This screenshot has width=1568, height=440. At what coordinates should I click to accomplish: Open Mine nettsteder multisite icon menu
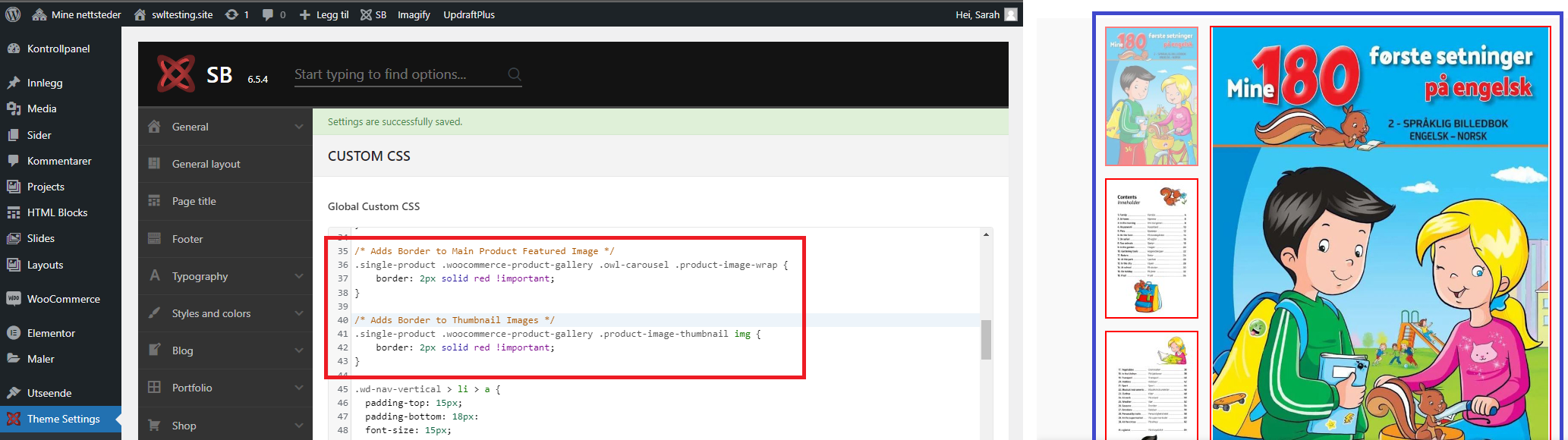pyautogui.click(x=39, y=14)
